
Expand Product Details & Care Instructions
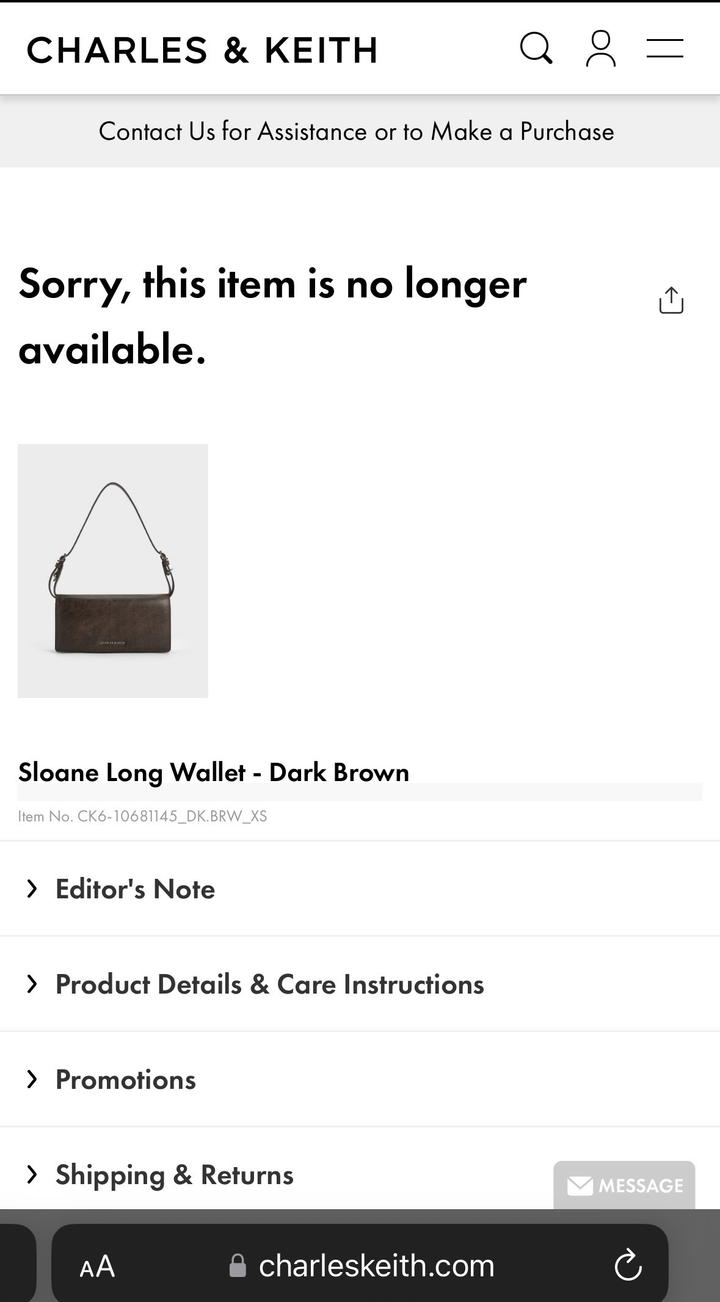[269, 984]
